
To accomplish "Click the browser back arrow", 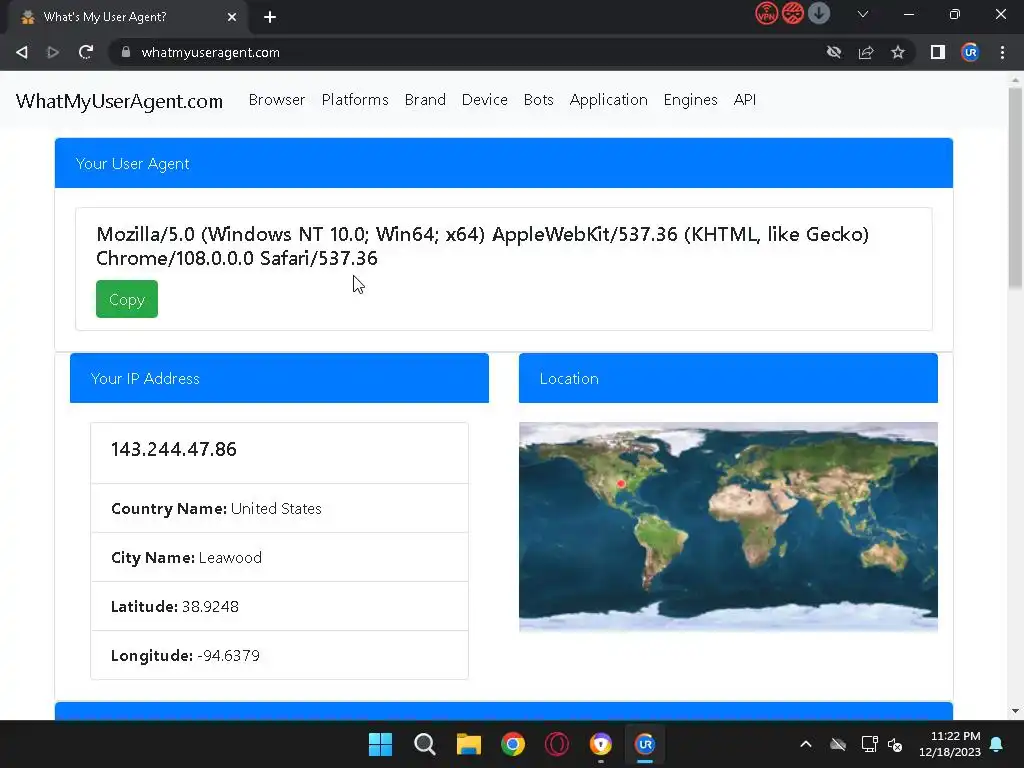I will (22, 52).
